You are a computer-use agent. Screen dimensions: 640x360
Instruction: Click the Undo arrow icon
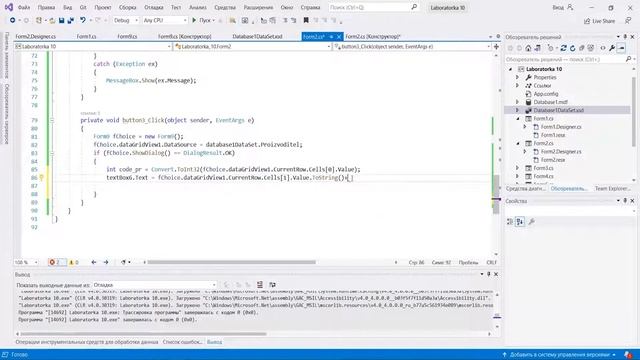click(83, 20)
